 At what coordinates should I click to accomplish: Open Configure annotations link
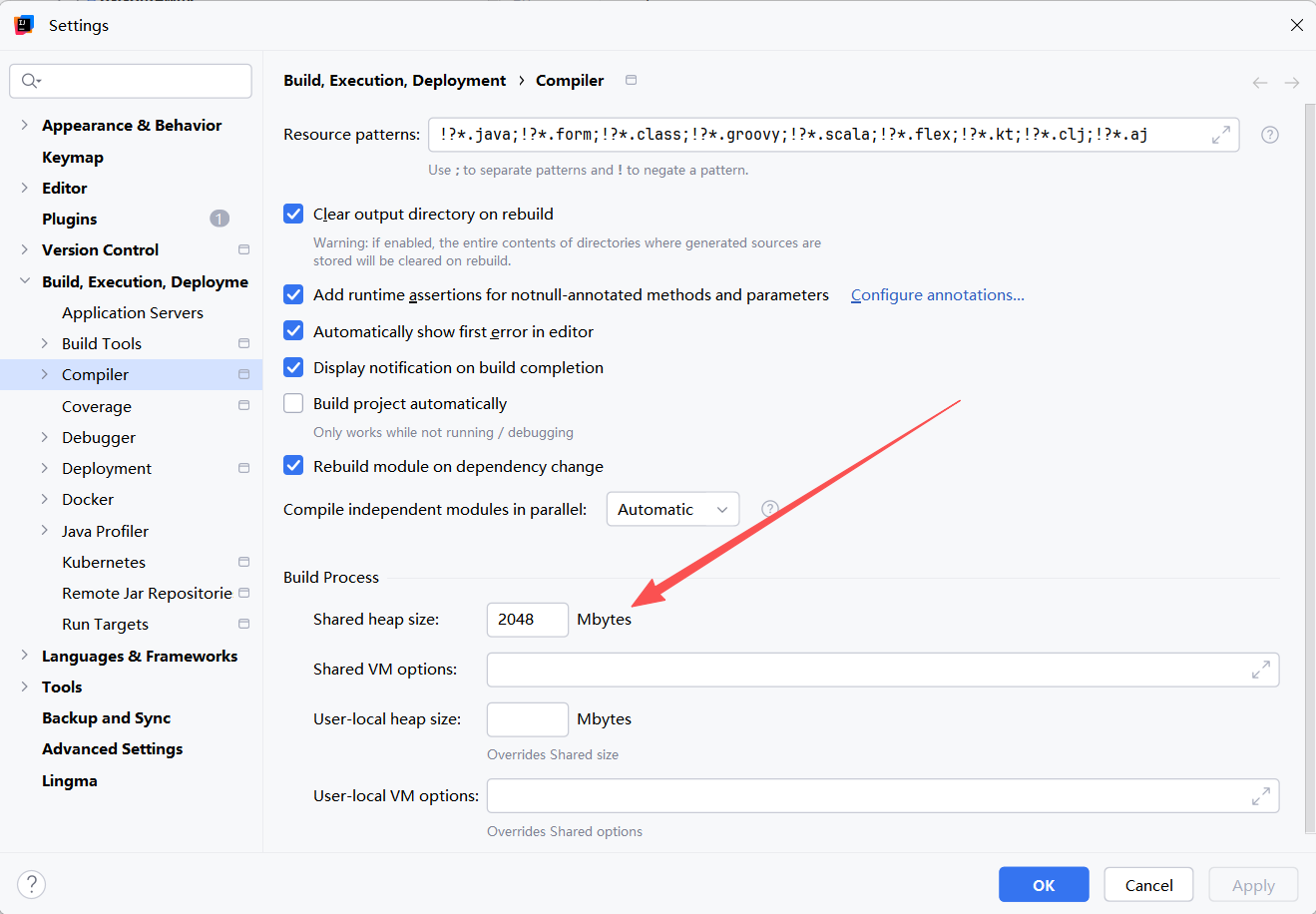point(938,294)
